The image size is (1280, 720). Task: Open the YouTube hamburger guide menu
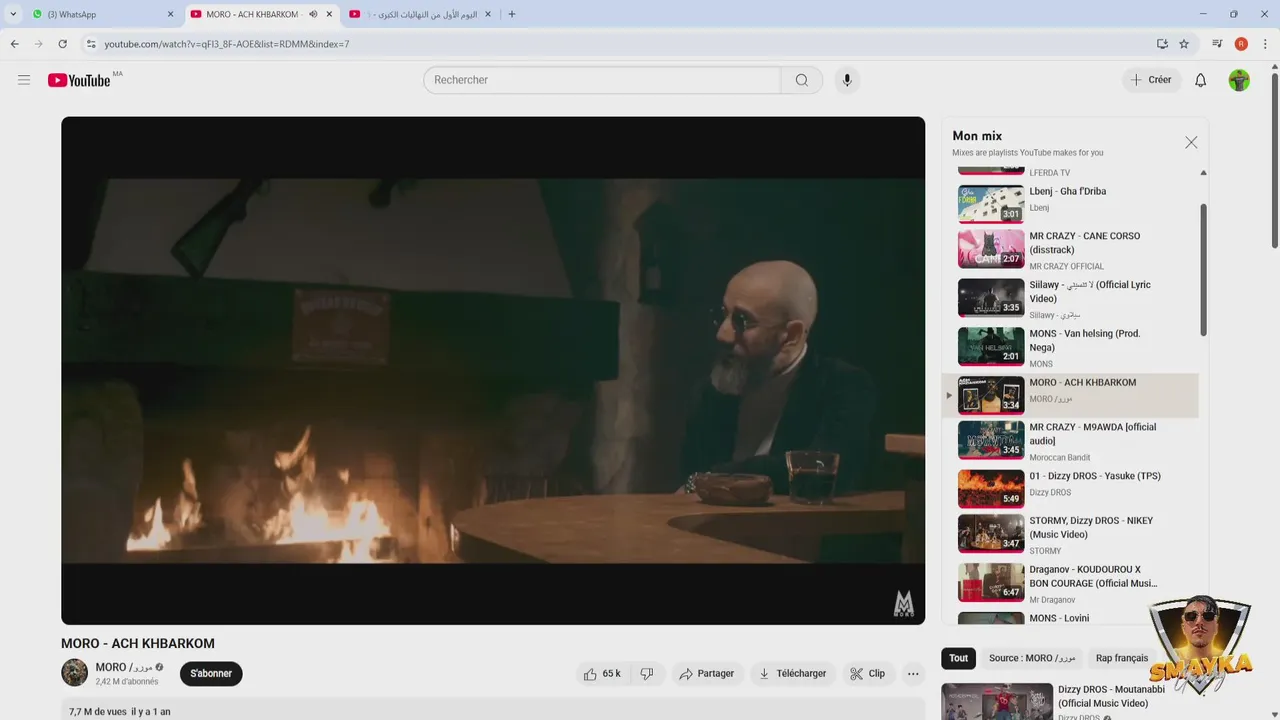(x=24, y=80)
